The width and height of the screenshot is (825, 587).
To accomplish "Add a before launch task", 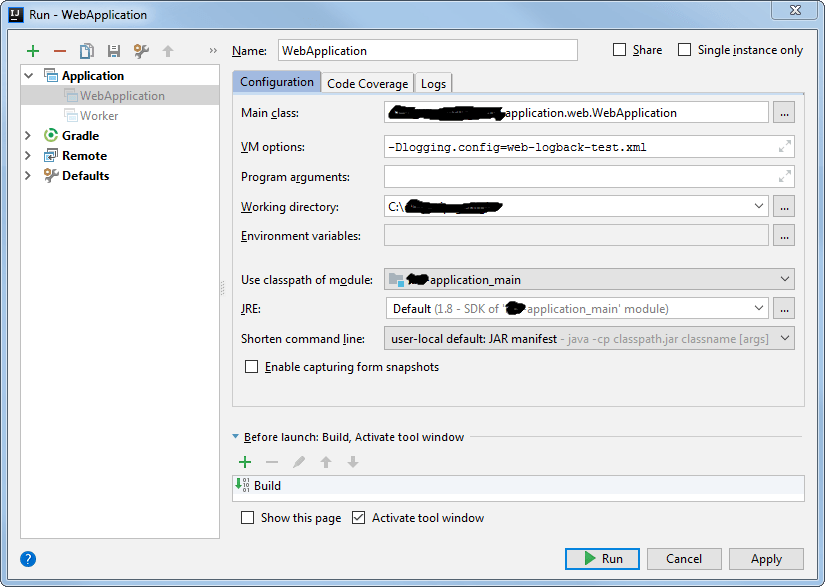I will pos(245,462).
